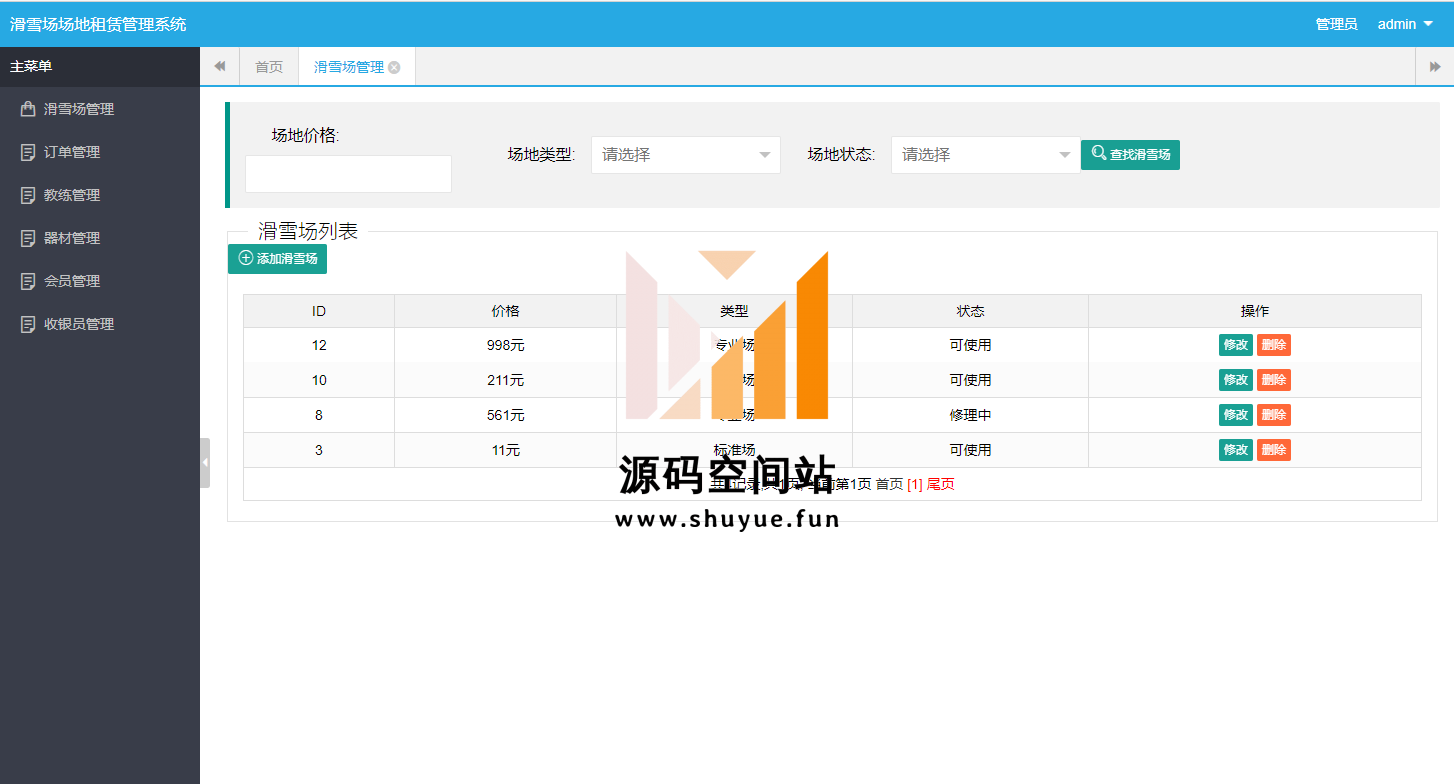Screen dimensions: 1454x784
Task: Choose 收银员管理 from the sidebar
Action: [79, 324]
